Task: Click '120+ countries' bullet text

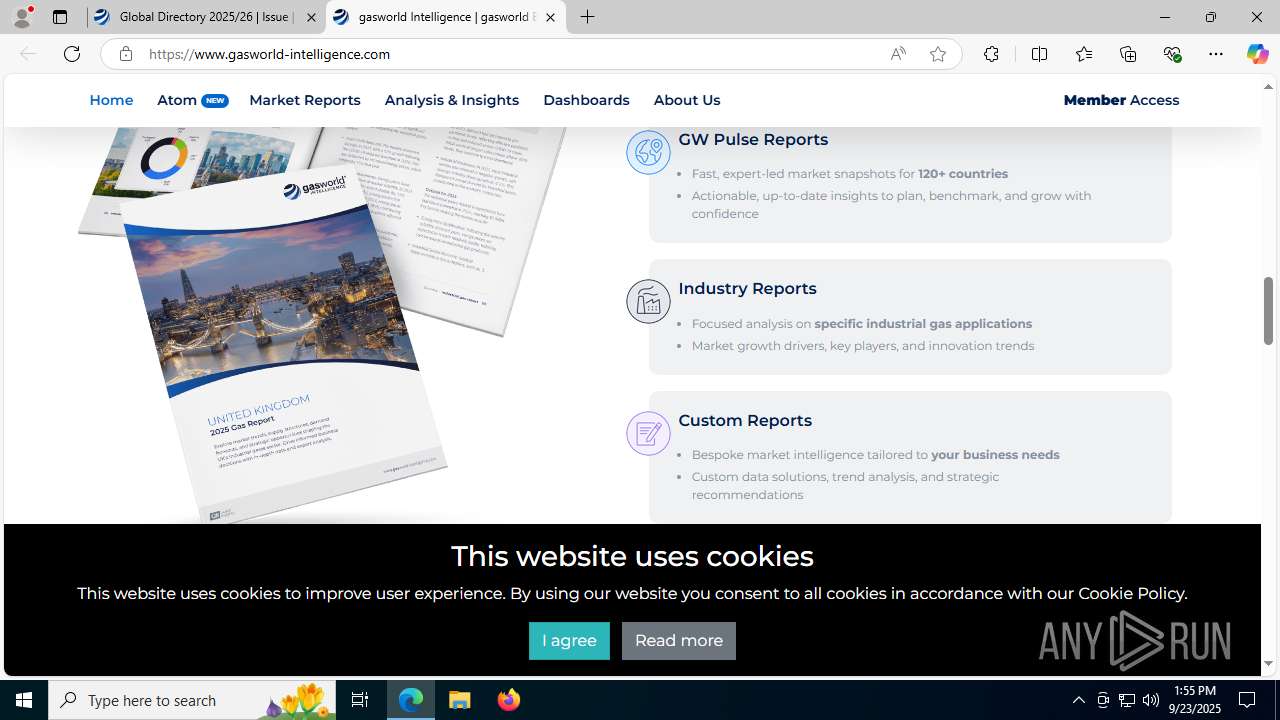Action: click(963, 173)
